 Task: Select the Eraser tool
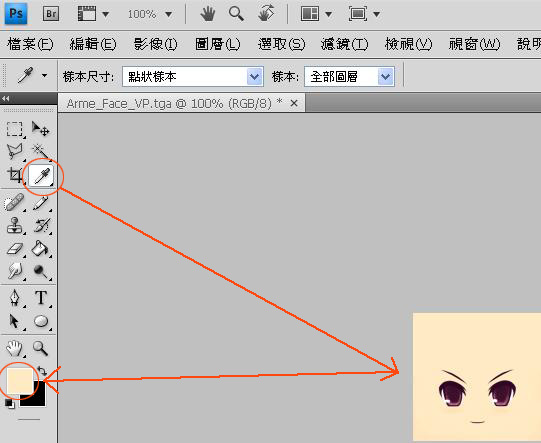14,248
